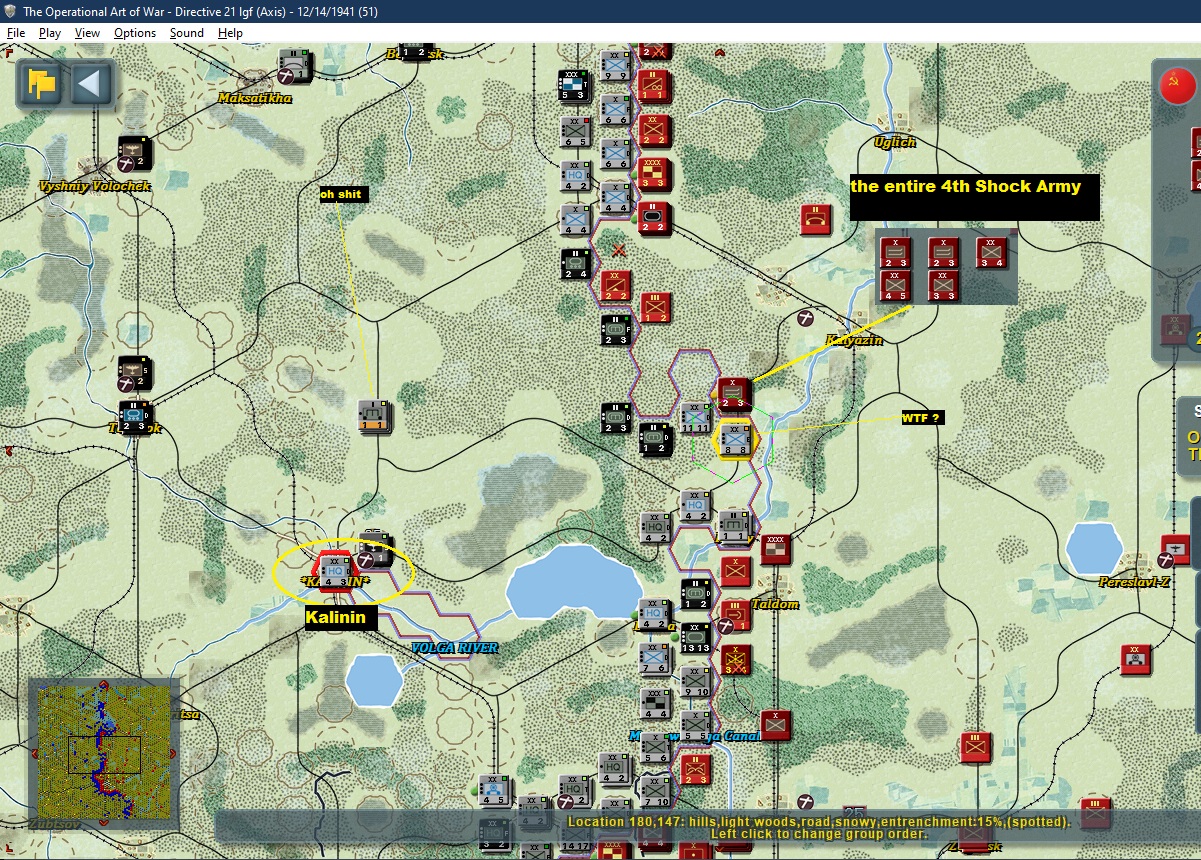This screenshot has width=1201, height=860.
Task: Click the Location 180,147 status text
Action: point(819,821)
